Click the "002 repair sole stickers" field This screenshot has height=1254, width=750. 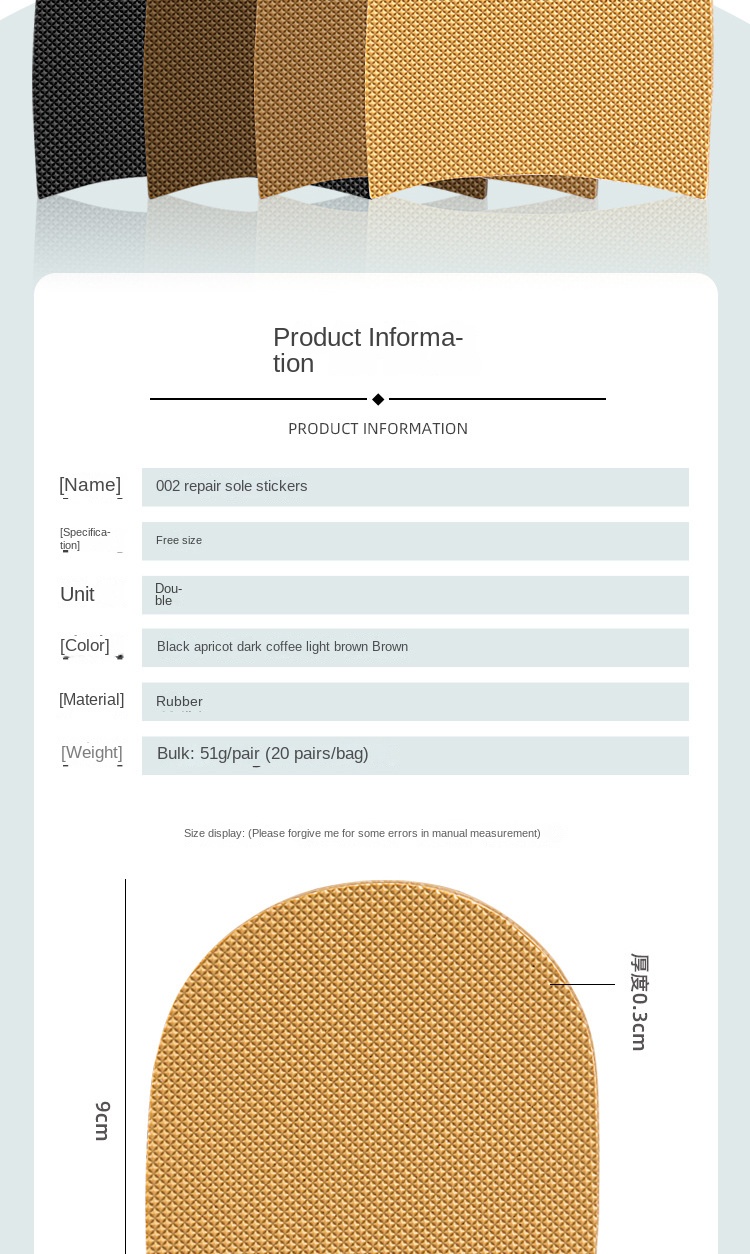tap(415, 487)
